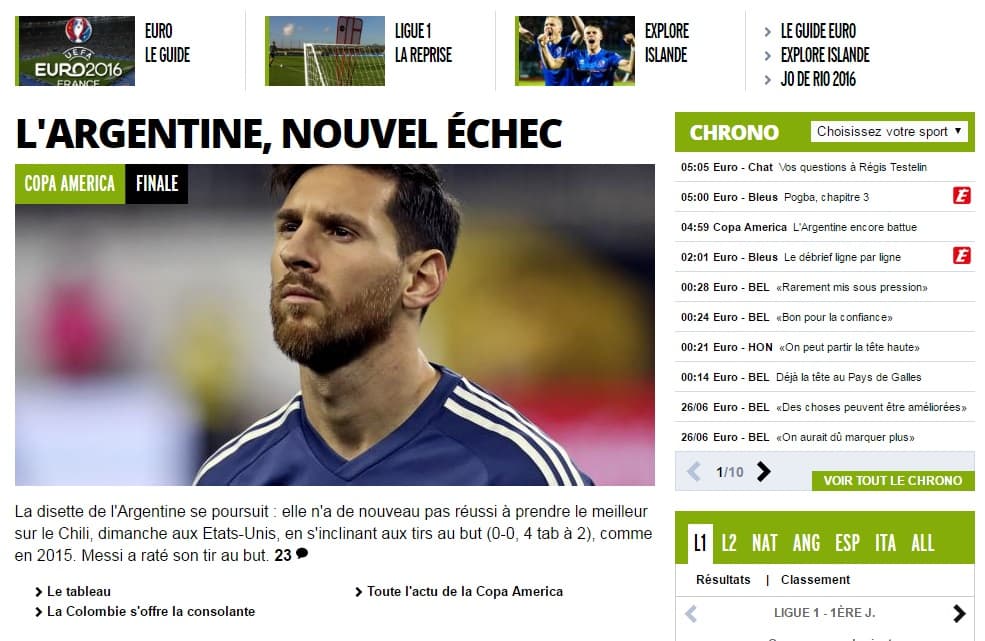Select the ANG league tab
Screen dimensions: 985x641
(807, 543)
